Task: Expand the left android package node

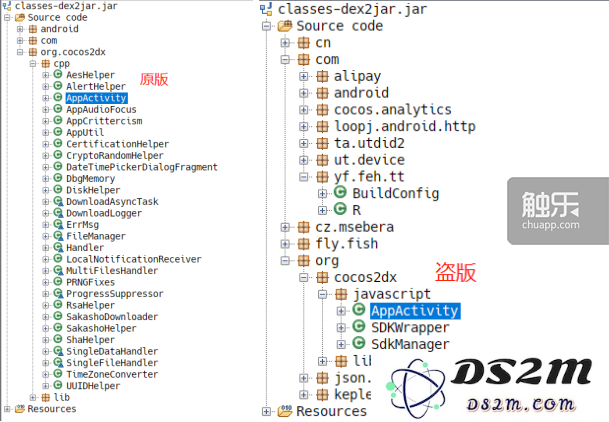Action: pyautogui.click(x=20, y=29)
